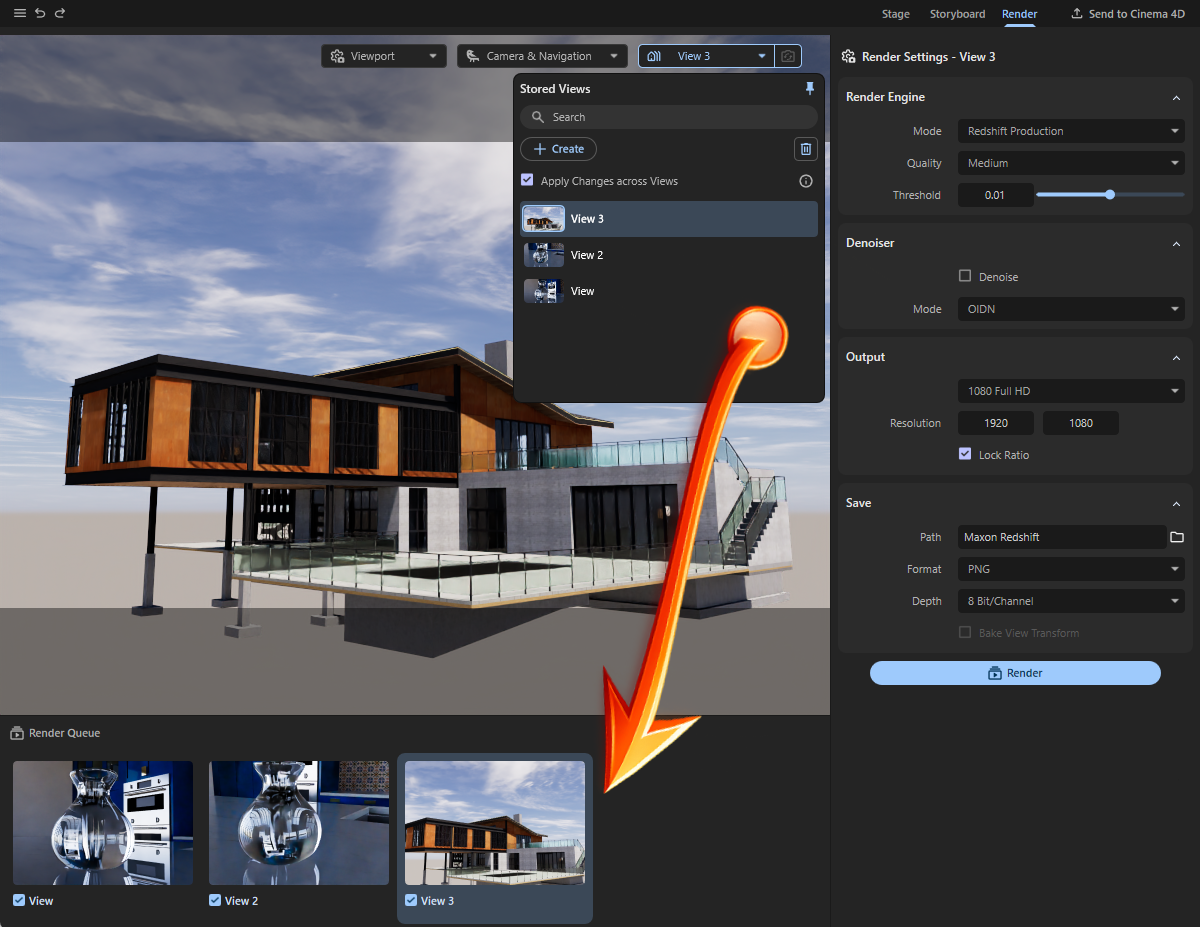Browse for save path with folder icon
Image resolution: width=1200 pixels, height=927 pixels.
1177,537
